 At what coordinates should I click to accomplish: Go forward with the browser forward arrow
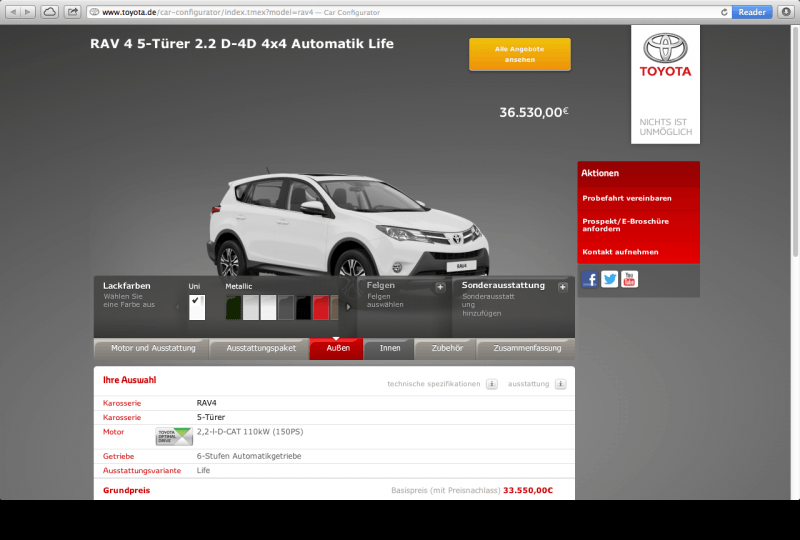(28, 12)
